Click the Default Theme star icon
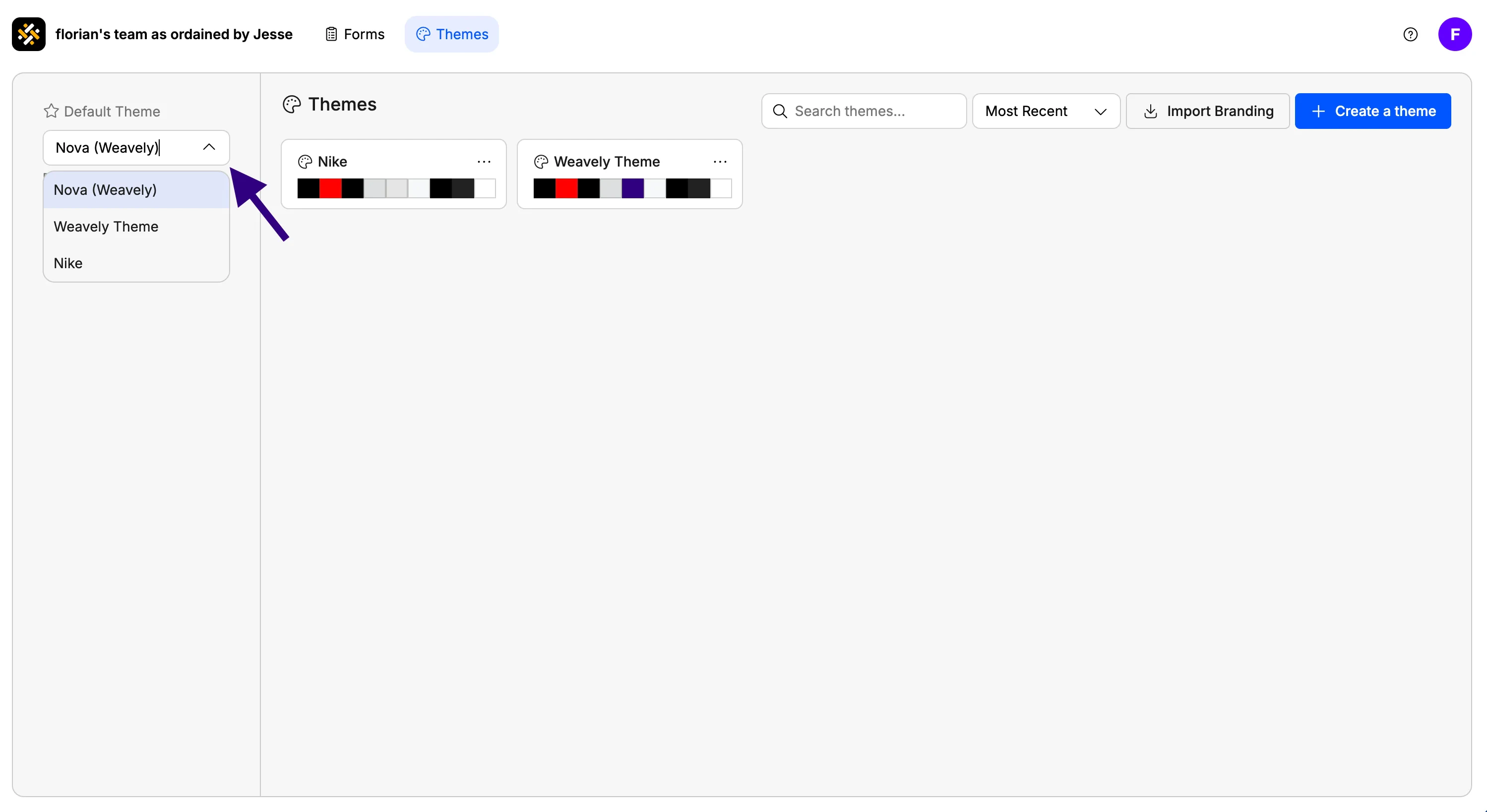The image size is (1487, 812). coord(52,111)
